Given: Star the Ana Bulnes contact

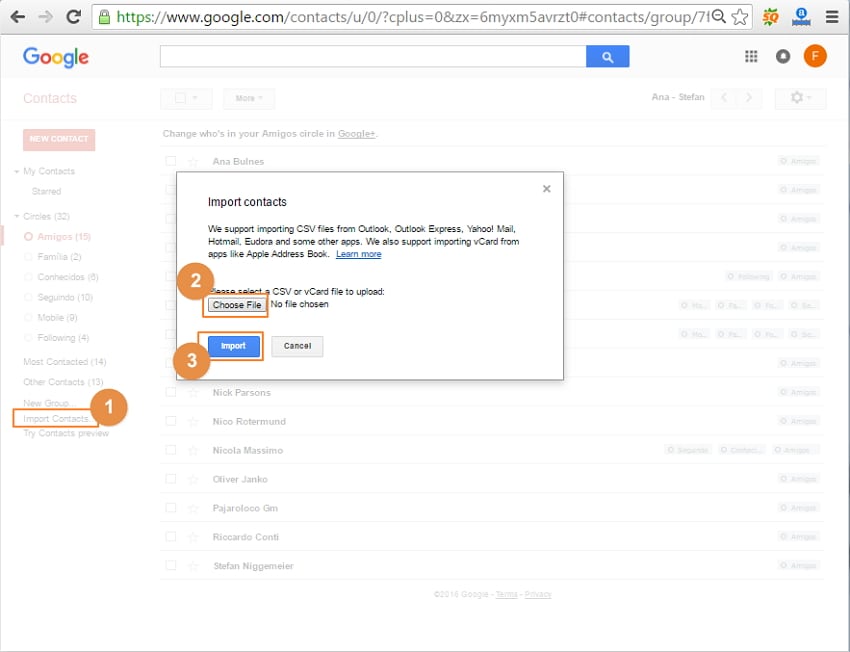Looking at the screenshot, I should [193, 162].
